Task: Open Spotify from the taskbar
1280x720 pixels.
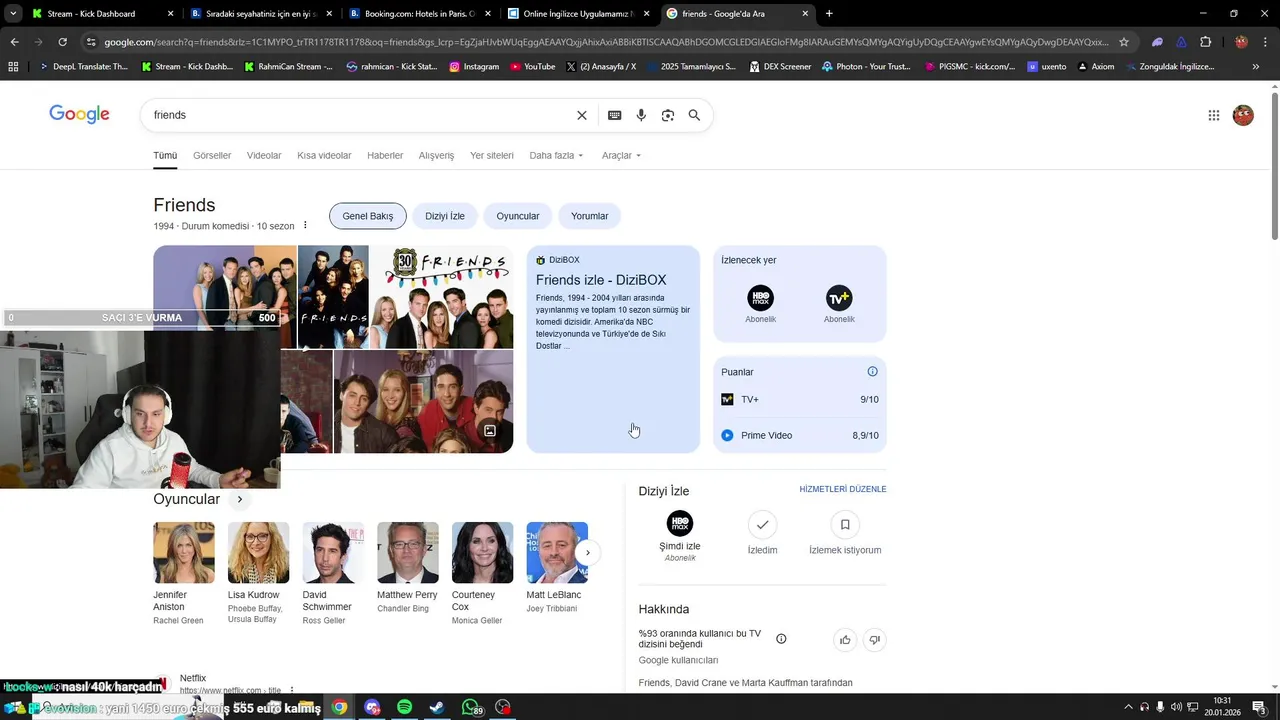Action: [404, 707]
